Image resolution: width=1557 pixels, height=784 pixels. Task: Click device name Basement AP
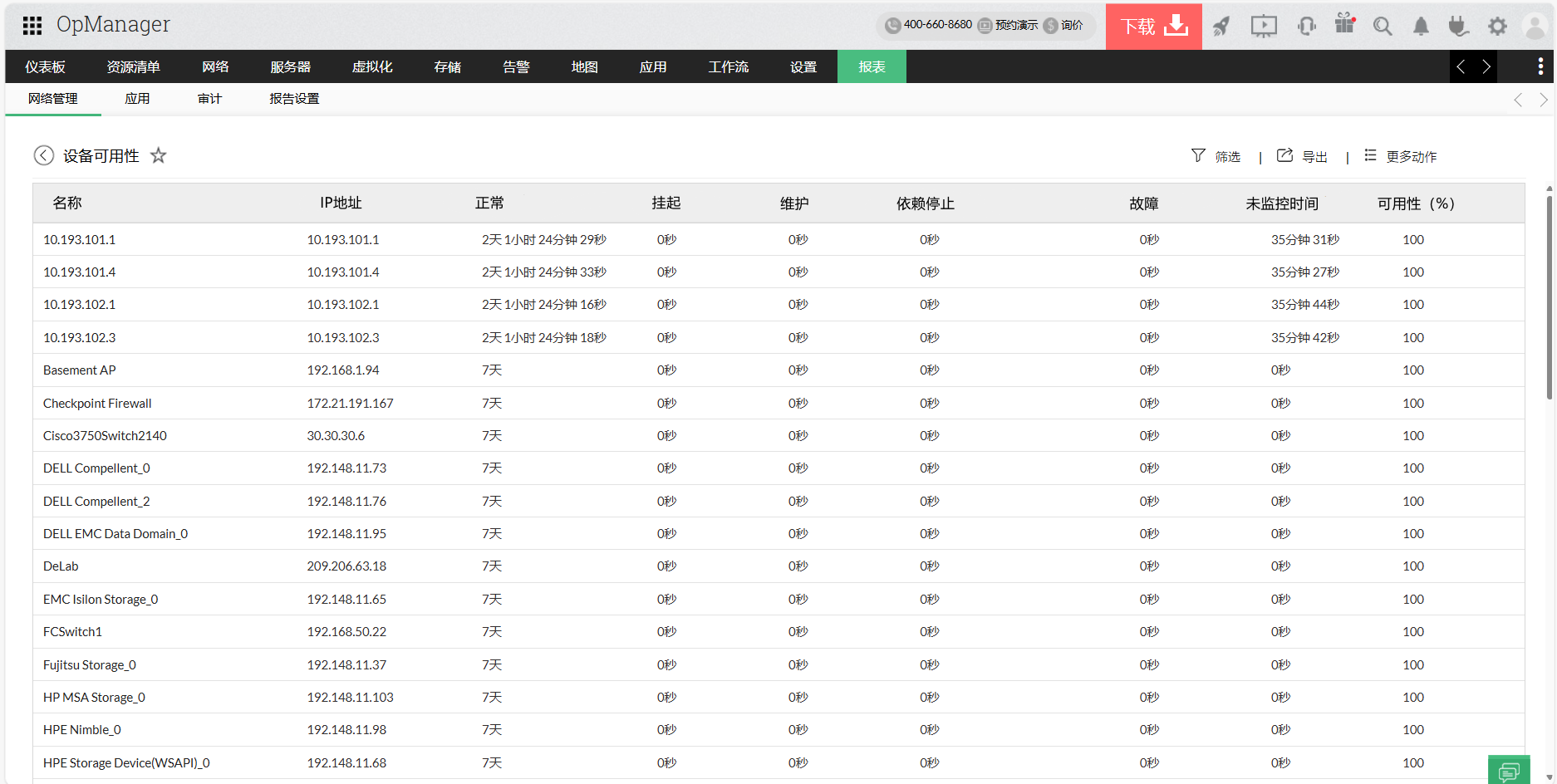point(80,370)
